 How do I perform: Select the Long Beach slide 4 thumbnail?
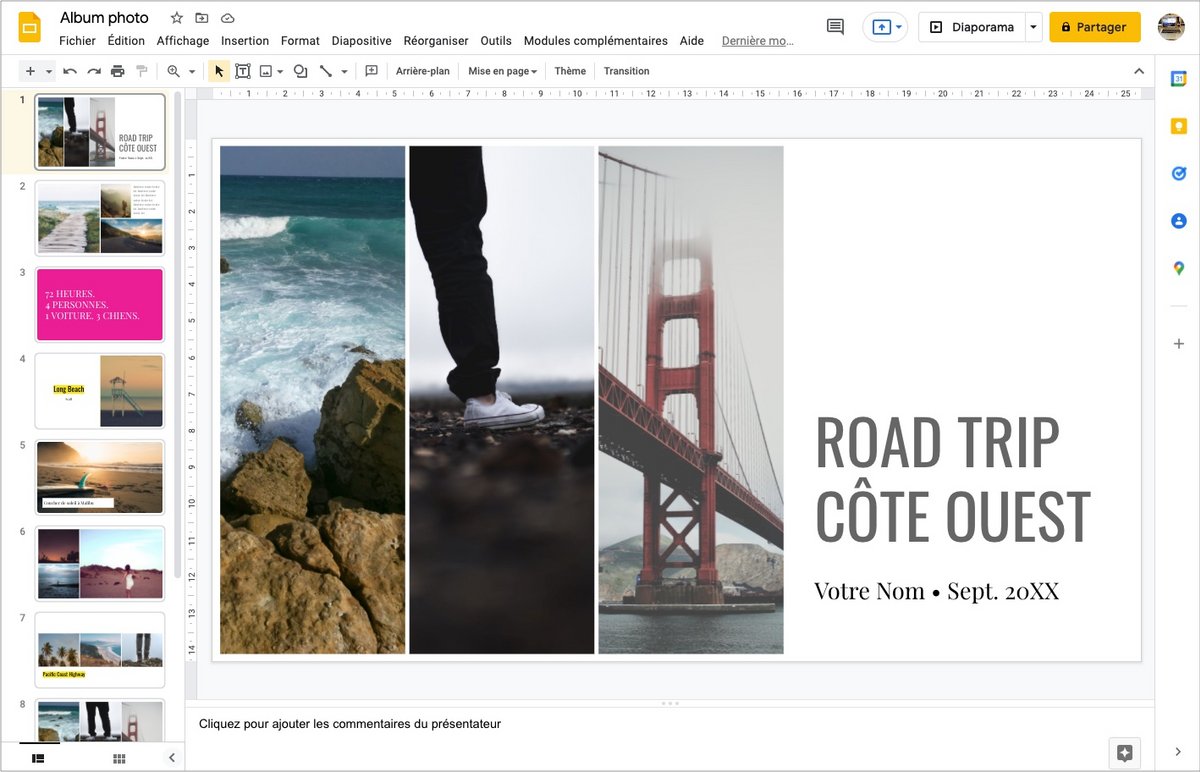100,391
